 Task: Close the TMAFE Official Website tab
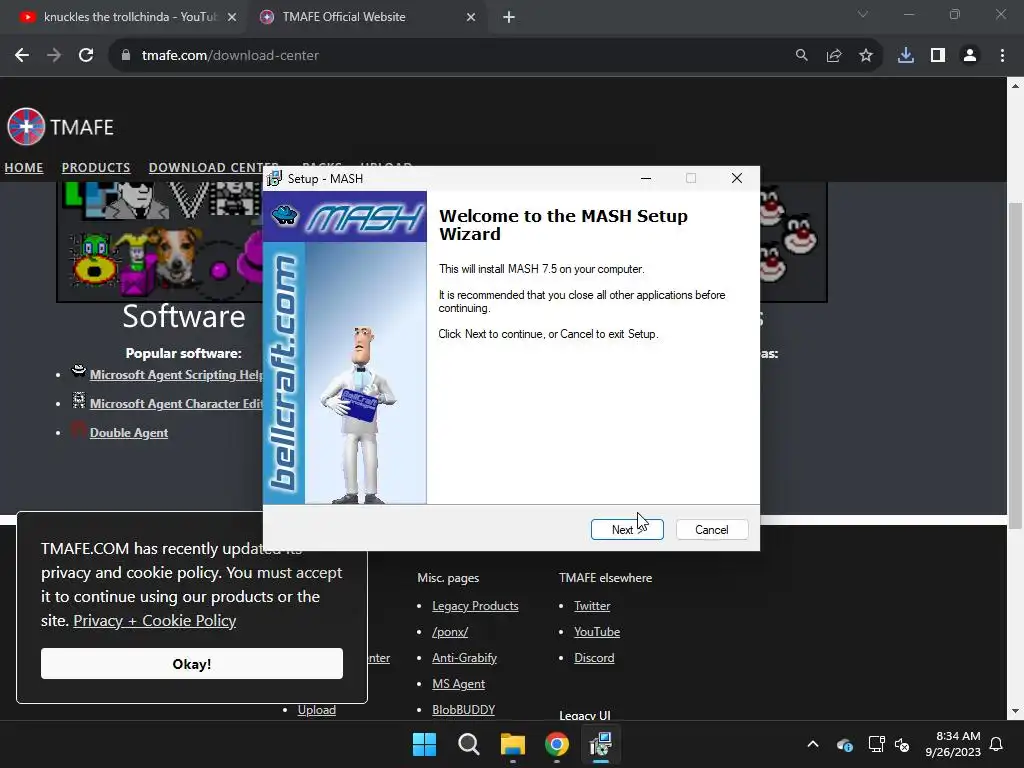pos(471,17)
